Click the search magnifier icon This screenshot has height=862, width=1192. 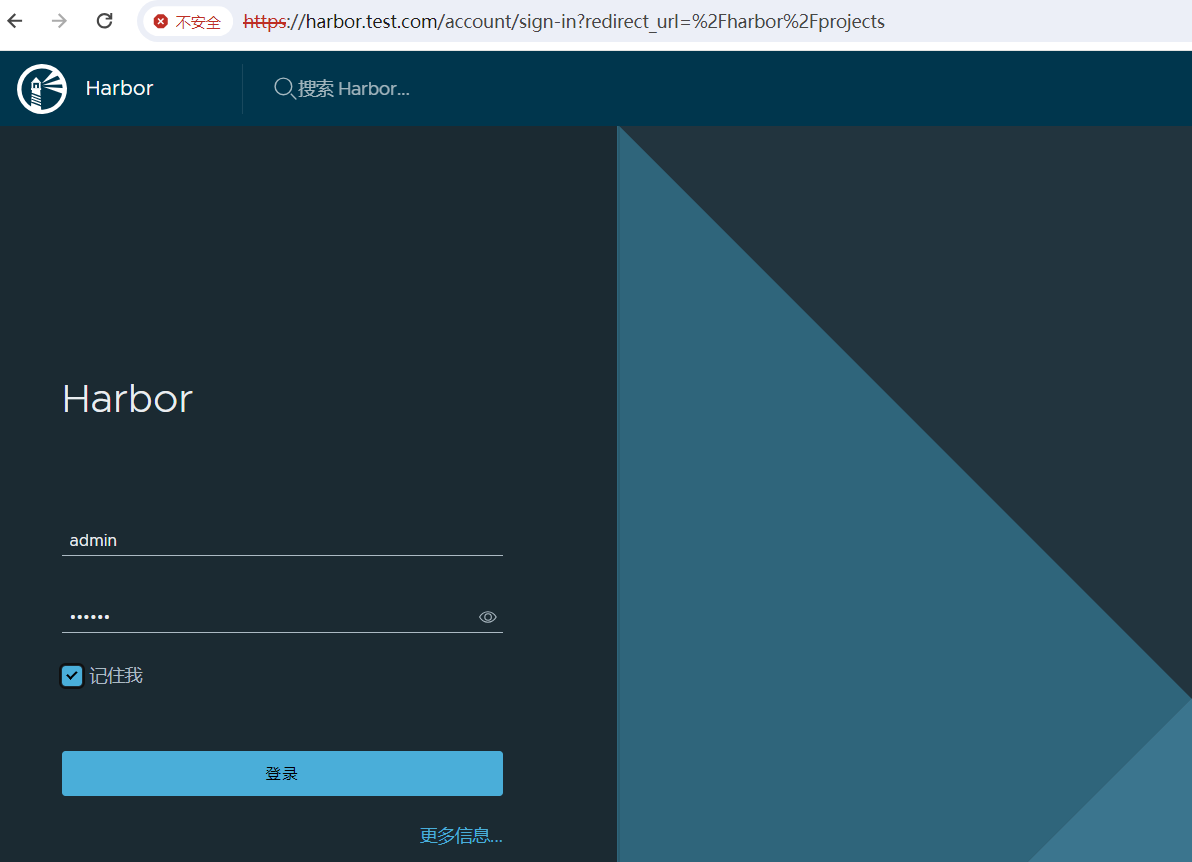coord(284,88)
